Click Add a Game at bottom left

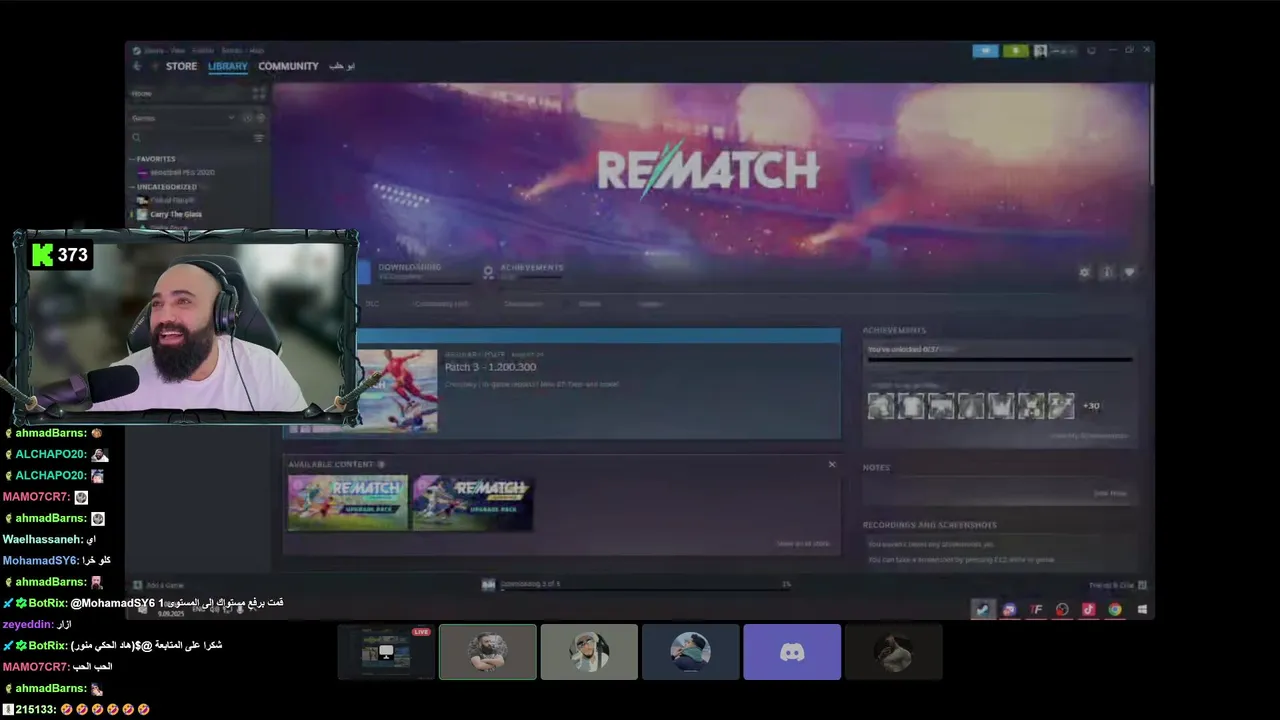pyautogui.click(x=159, y=585)
